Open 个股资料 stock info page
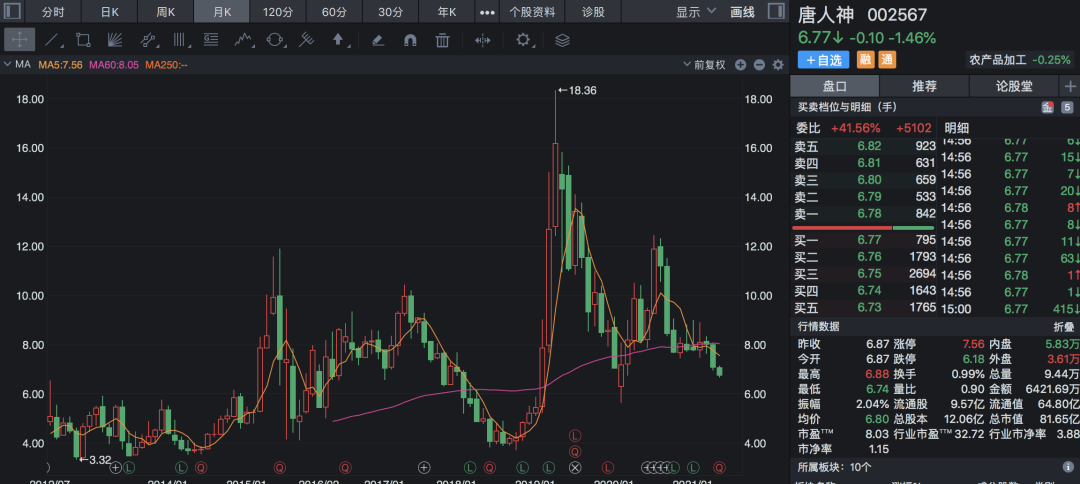1080x484 pixels. pyautogui.click(x=532, y=12)
